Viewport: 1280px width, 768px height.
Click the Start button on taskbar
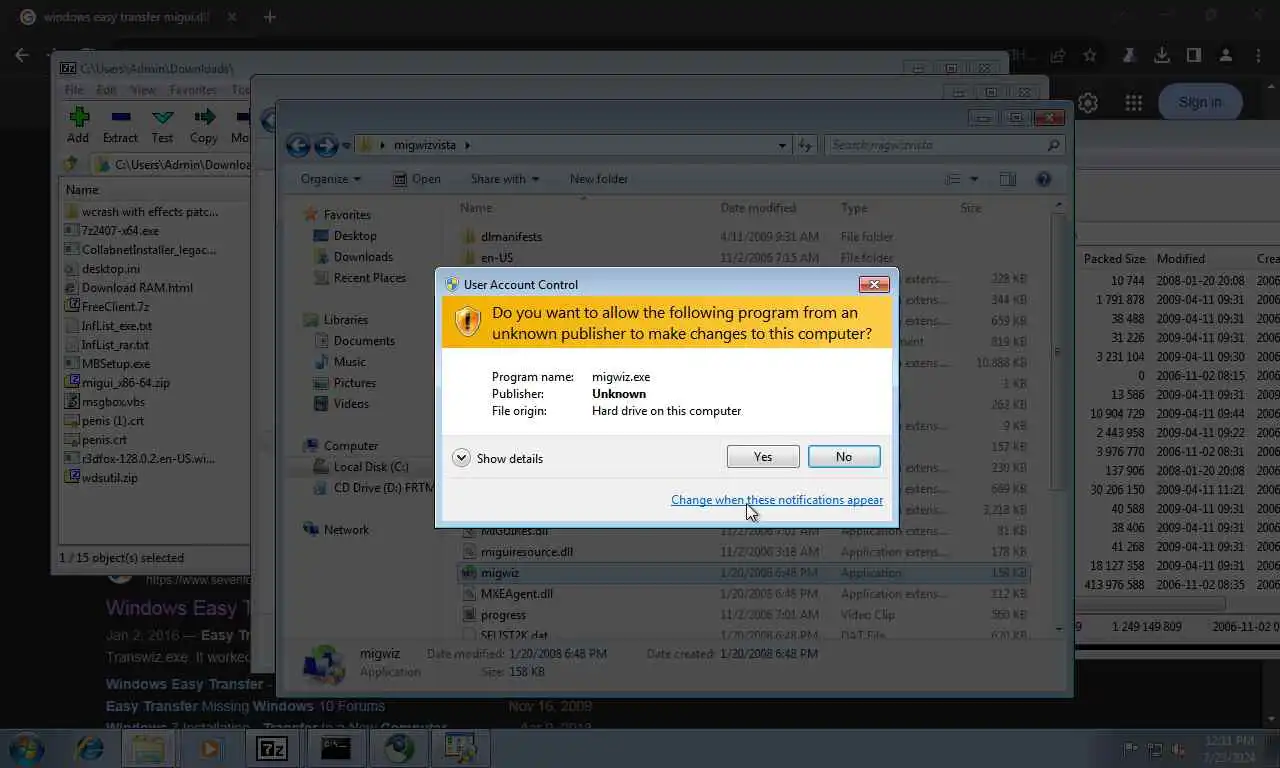(x=26, y=748)
